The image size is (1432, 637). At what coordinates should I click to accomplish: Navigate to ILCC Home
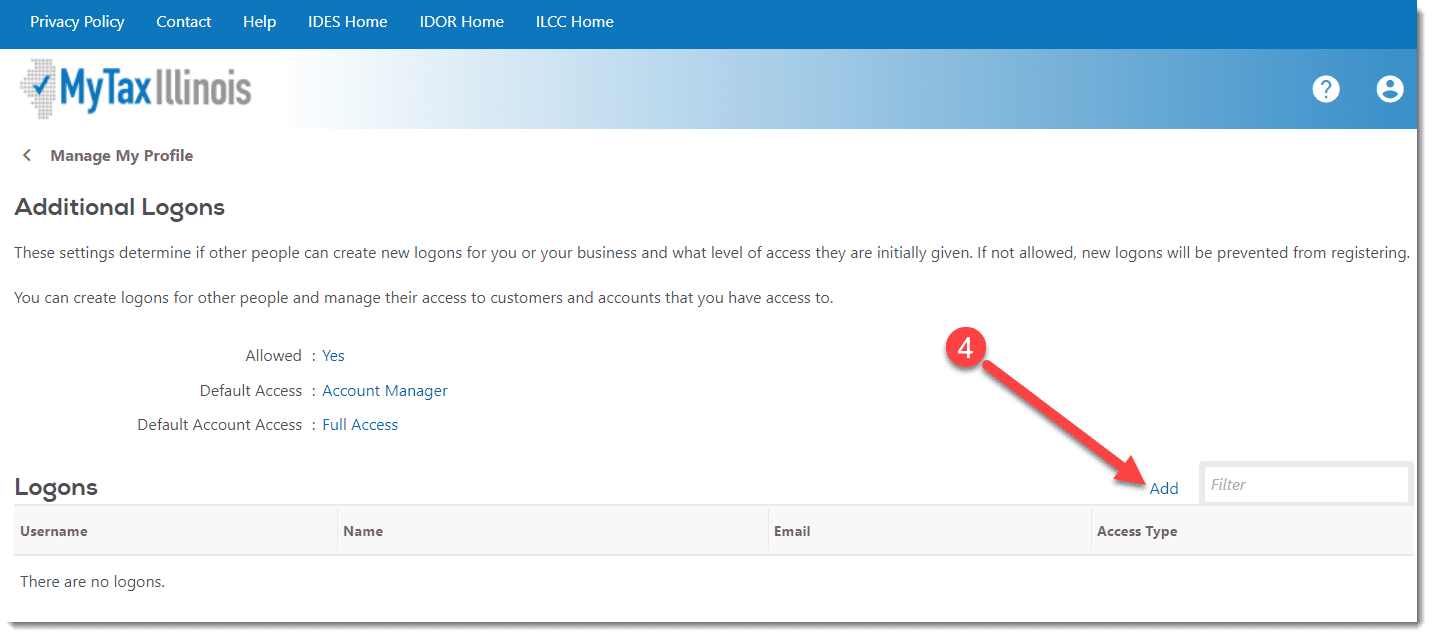[574, 22]
